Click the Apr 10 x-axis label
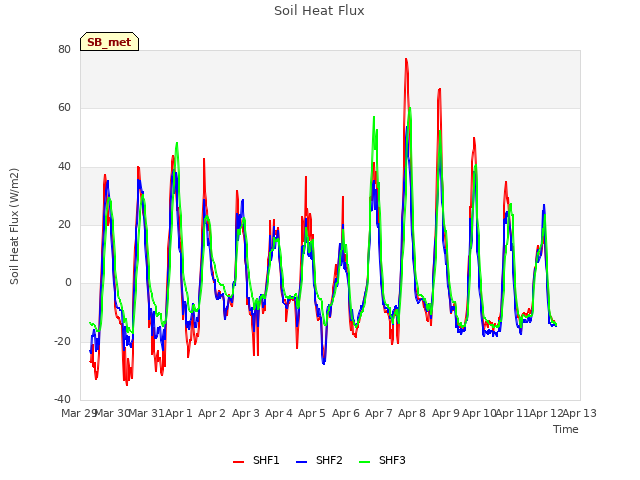 (479, 413)
